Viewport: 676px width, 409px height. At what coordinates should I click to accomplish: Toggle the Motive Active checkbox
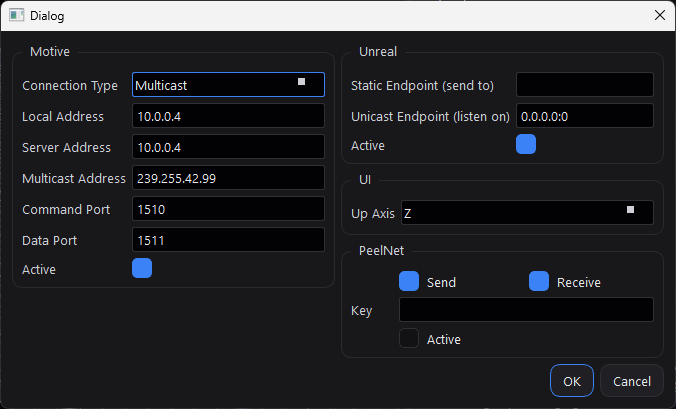pos(142,269)
